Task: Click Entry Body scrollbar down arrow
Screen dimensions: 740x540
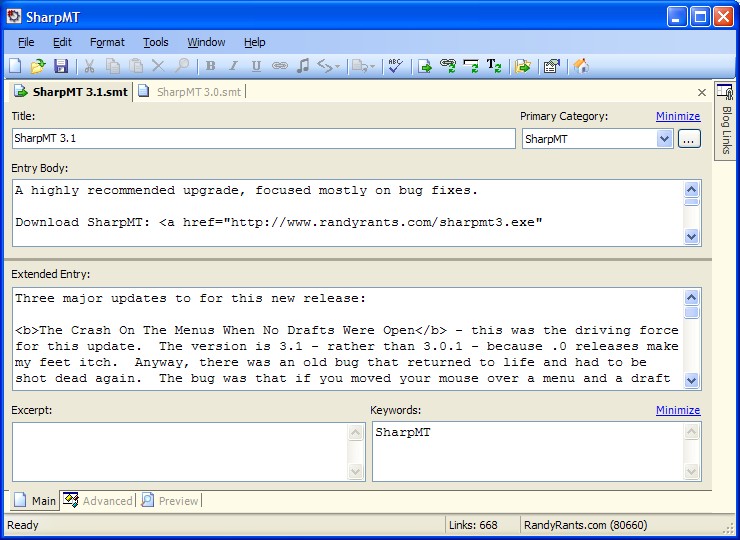Action: (x=691, y=236)
